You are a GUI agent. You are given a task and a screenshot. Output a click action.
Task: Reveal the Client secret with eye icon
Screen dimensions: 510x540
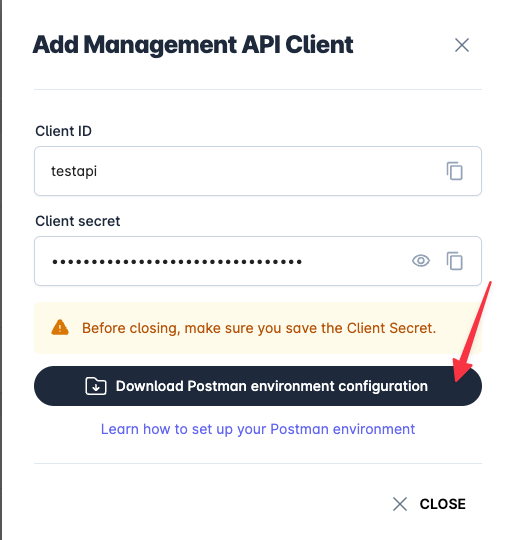click(x=421, y=261)
